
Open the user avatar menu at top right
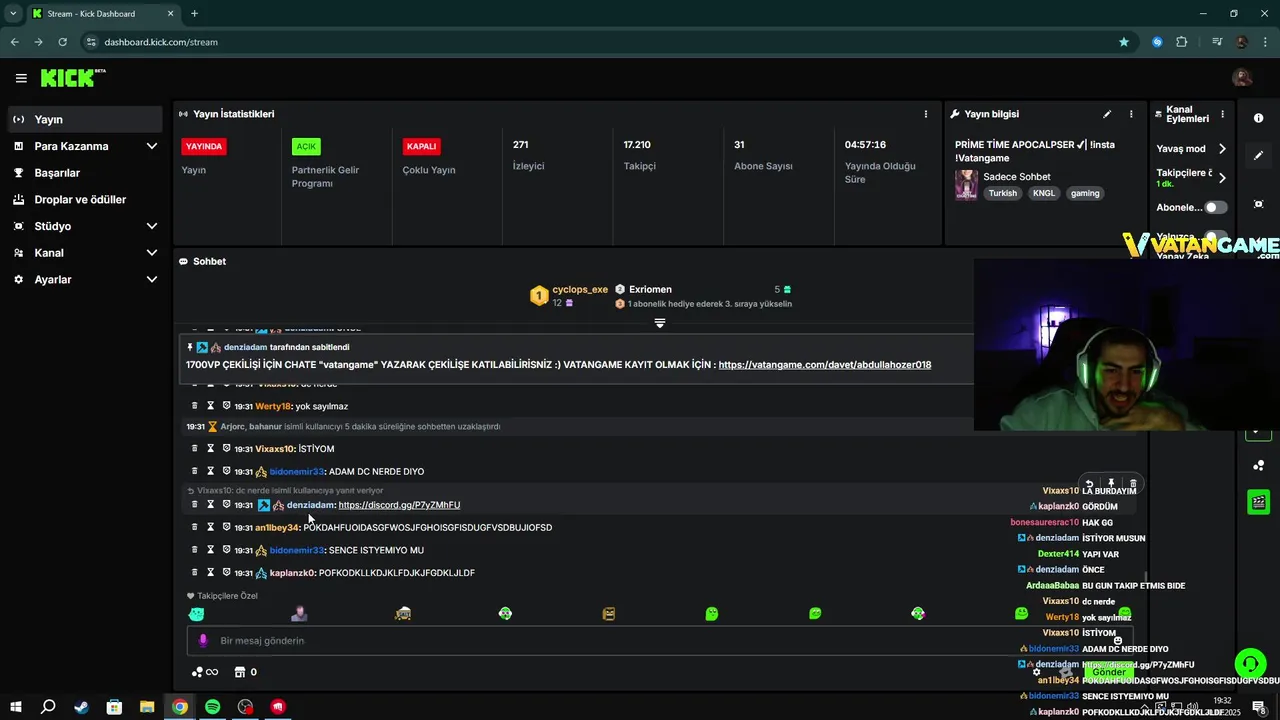tap(1242, 78)
